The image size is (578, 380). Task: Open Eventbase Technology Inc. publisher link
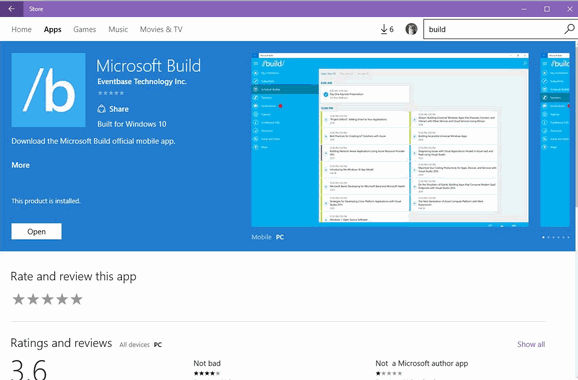[x=142, y=81]
